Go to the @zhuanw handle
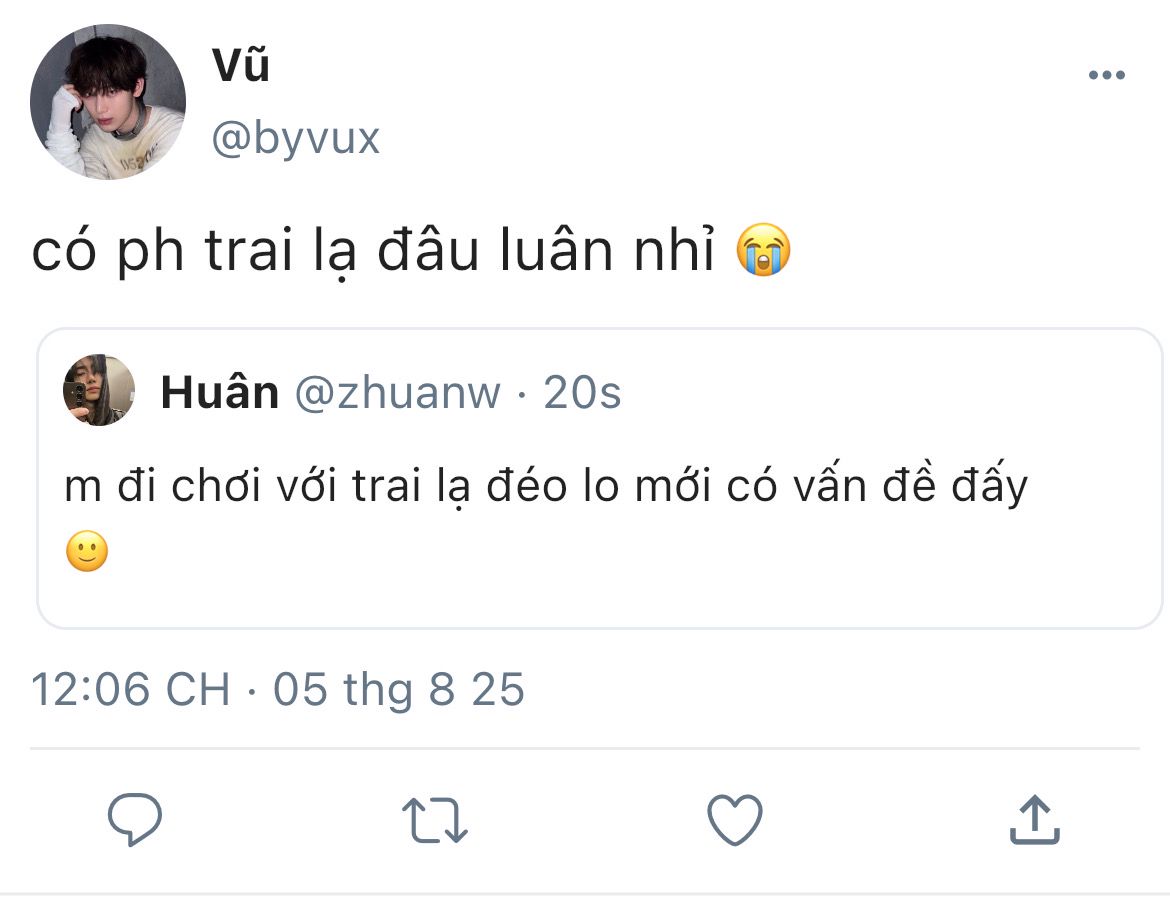The height and width of the screenshot is (912, 1170). coord(397,393)
